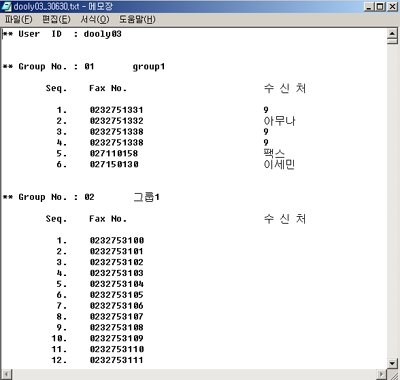Viewport: 400px width, 380px height.
Task: Click the horizontal scrollbar right arrow
Action: click(x=382, y=374)
